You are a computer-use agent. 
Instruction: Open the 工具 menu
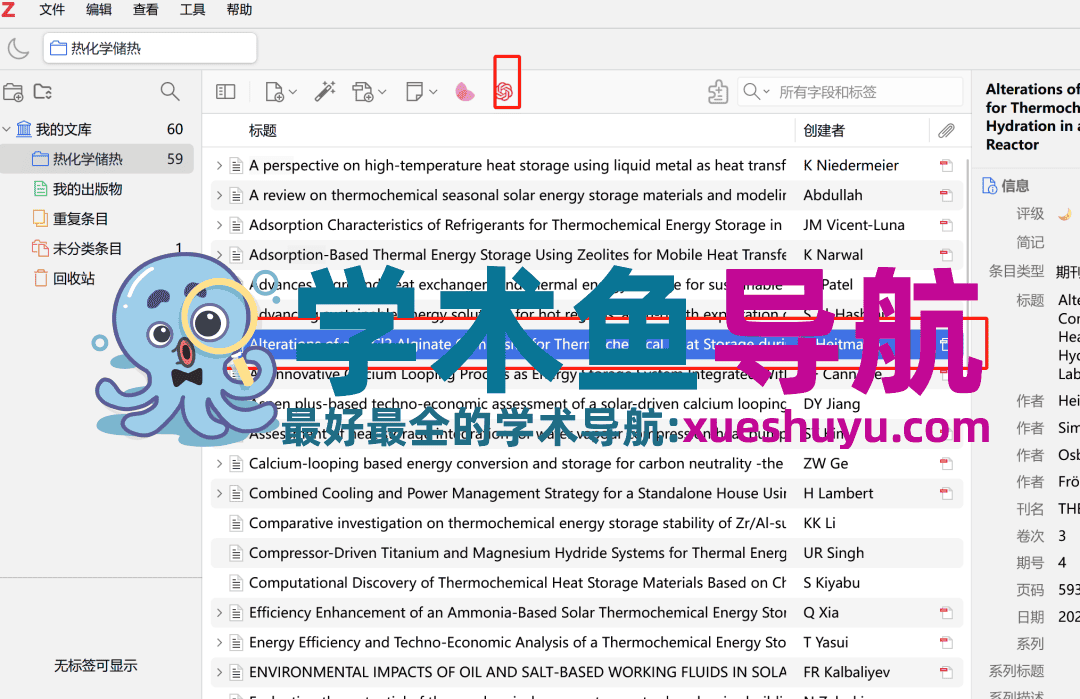(192, 10)
